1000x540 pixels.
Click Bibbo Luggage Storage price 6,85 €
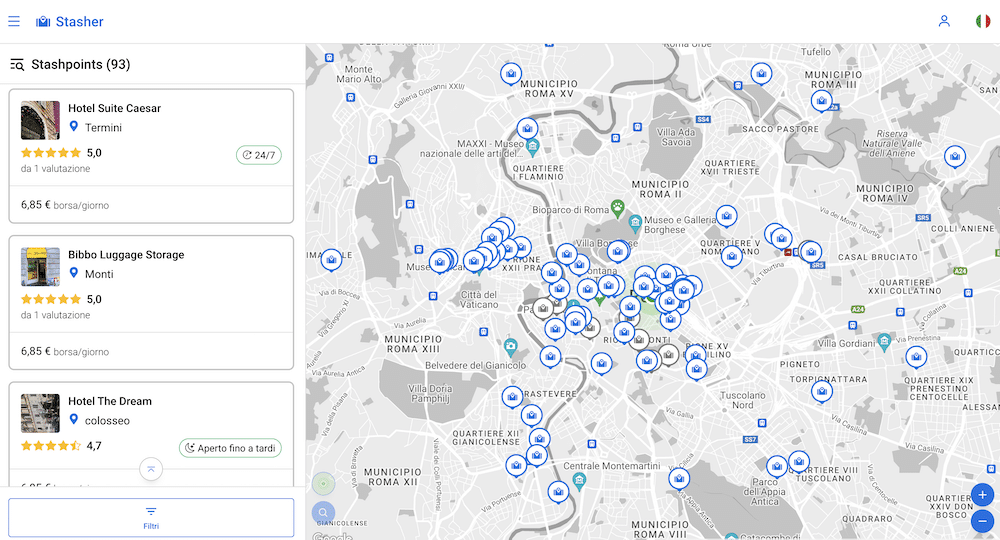point(35,351)
